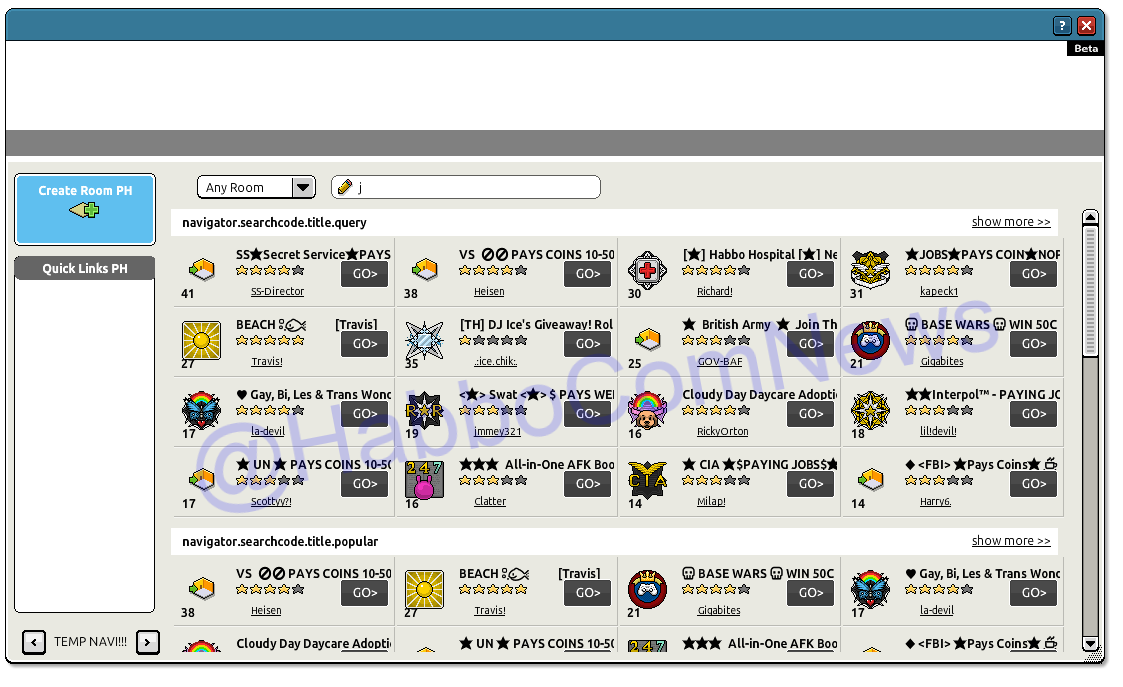Viewport: 1123px width, 687px height.
Task: Open owner profile Milap!
Action: click(x=710, y=501)
